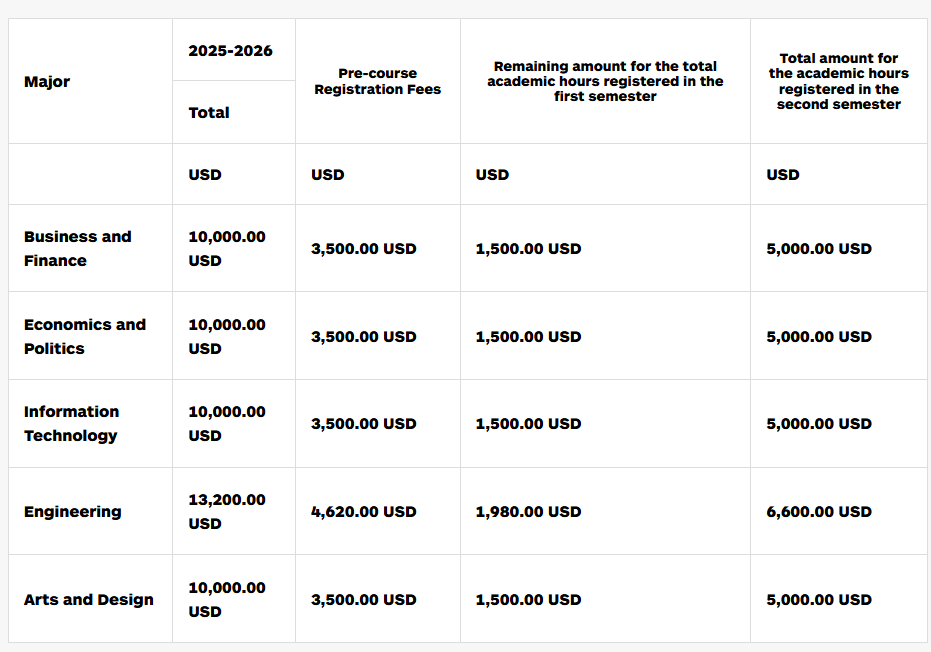Viewport: 931px width, 652px height.
Task: Click the Engineering major cell
Action: pos(72,512)
